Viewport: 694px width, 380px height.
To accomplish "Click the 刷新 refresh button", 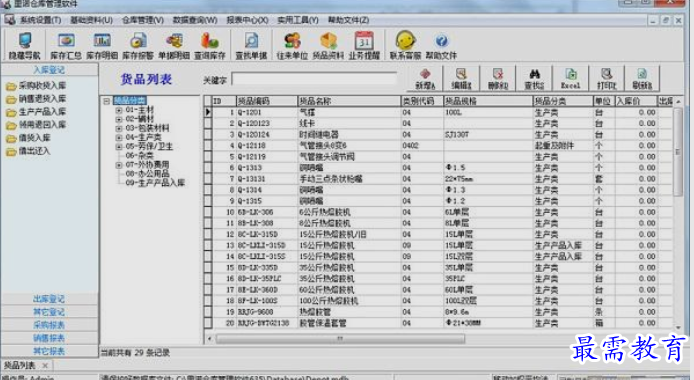I will click(x=642, y=79).
